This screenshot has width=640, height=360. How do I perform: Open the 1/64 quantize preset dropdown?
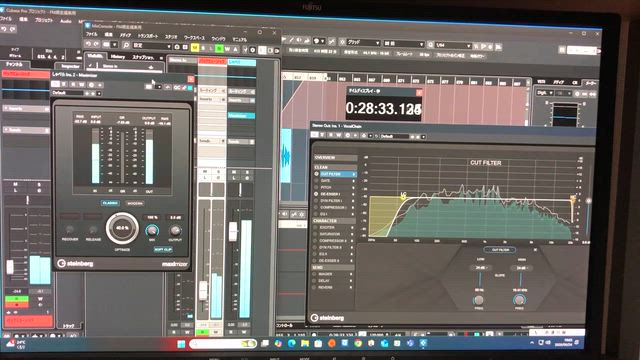coord(453,45)
